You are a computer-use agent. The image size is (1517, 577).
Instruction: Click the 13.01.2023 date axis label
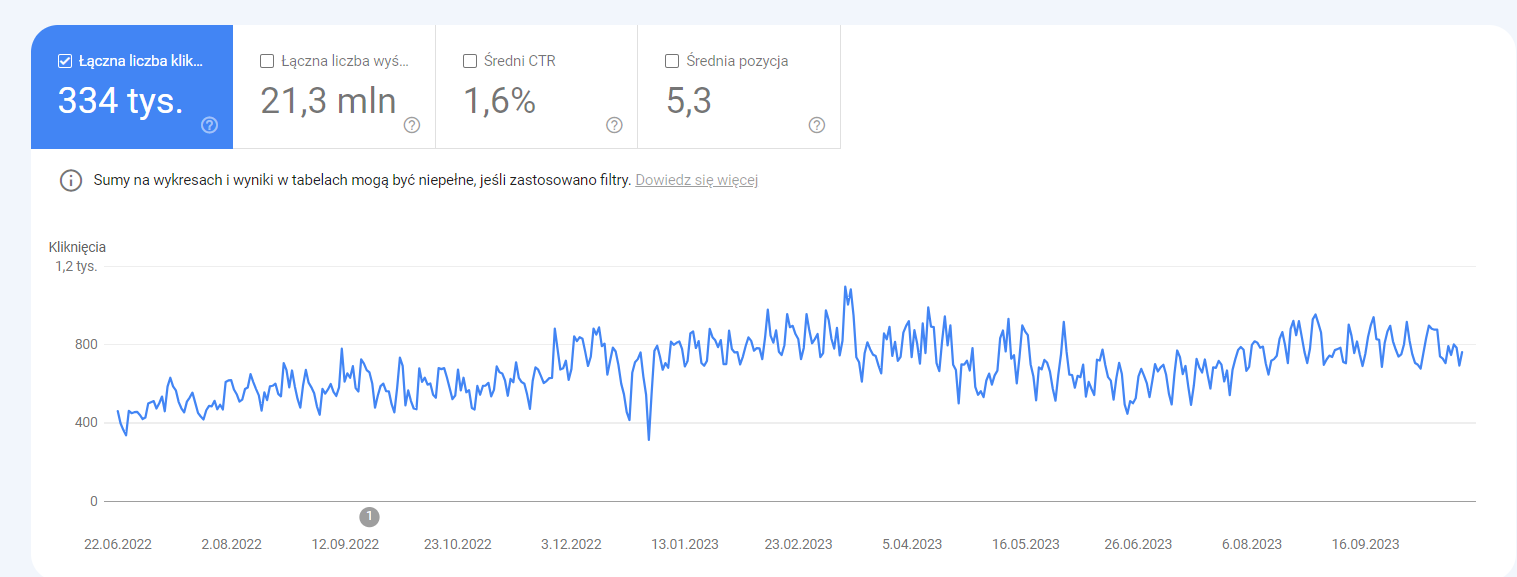pyautogui.click(x=685, y=544)
